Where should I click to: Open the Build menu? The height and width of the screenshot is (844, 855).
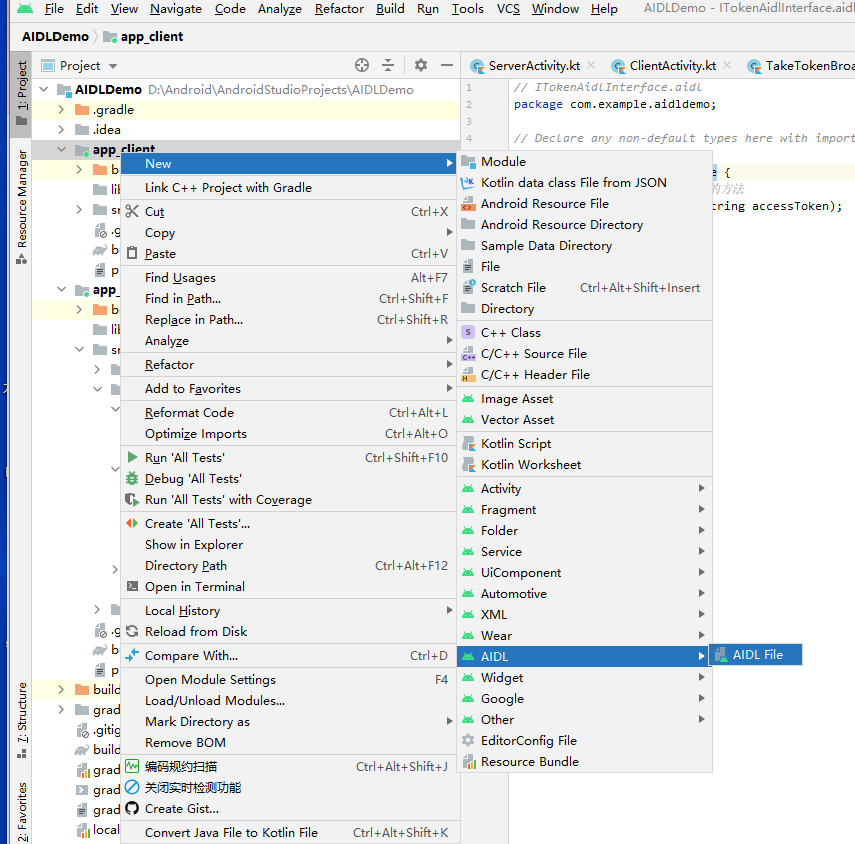[390, 9]
